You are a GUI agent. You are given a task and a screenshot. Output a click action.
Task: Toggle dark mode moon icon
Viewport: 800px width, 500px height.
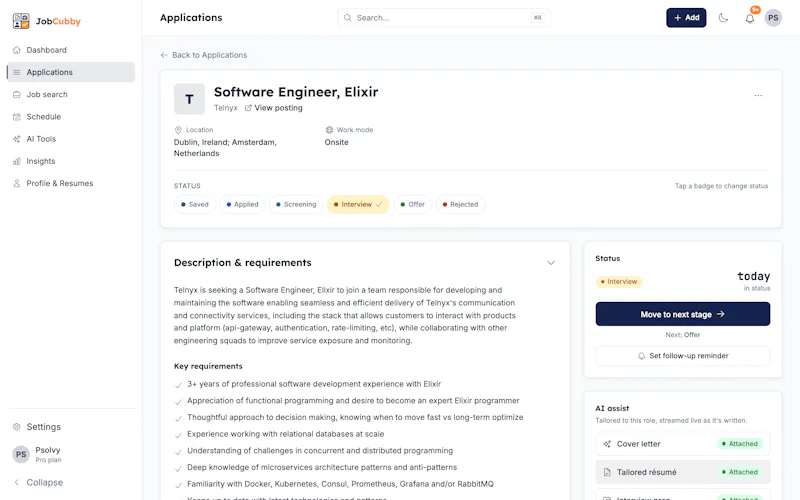[723, 18]
